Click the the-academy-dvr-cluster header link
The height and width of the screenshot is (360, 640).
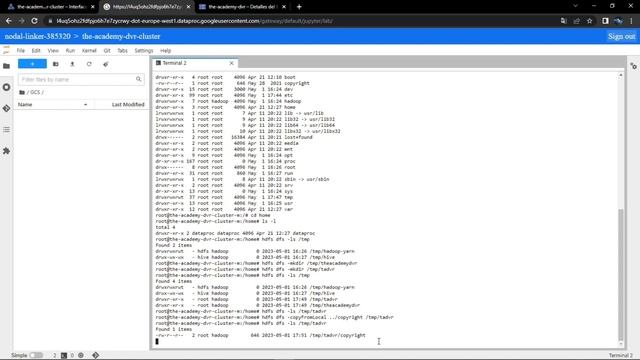click(x=121, y=36)
